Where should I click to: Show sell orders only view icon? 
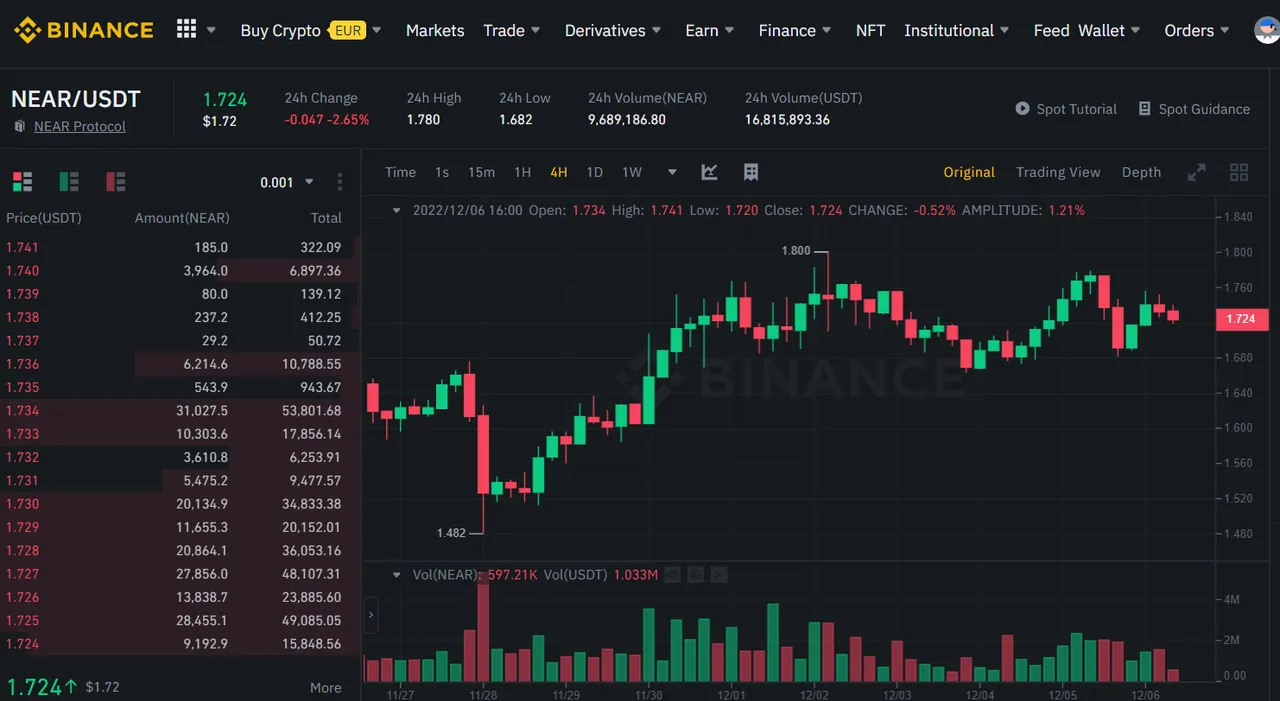[115, 182]
